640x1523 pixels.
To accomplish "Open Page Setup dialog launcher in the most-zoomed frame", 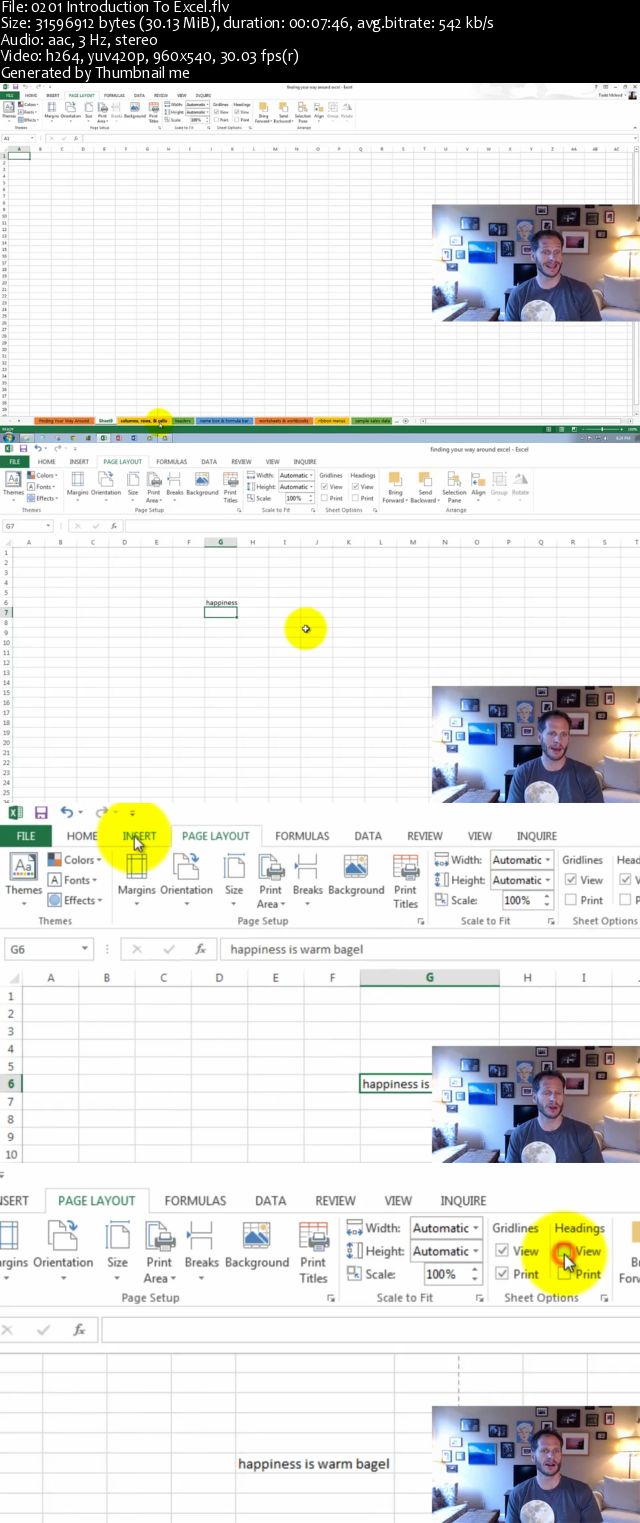I will tap(331, 1298).
